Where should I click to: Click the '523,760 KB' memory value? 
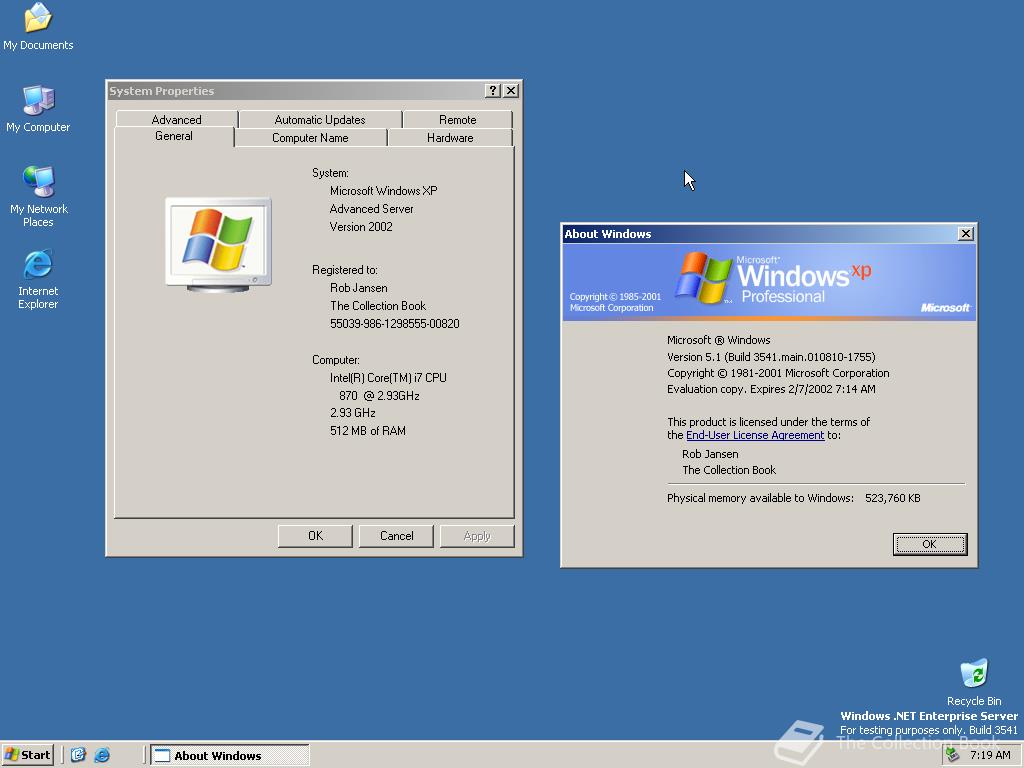(893, 498)
